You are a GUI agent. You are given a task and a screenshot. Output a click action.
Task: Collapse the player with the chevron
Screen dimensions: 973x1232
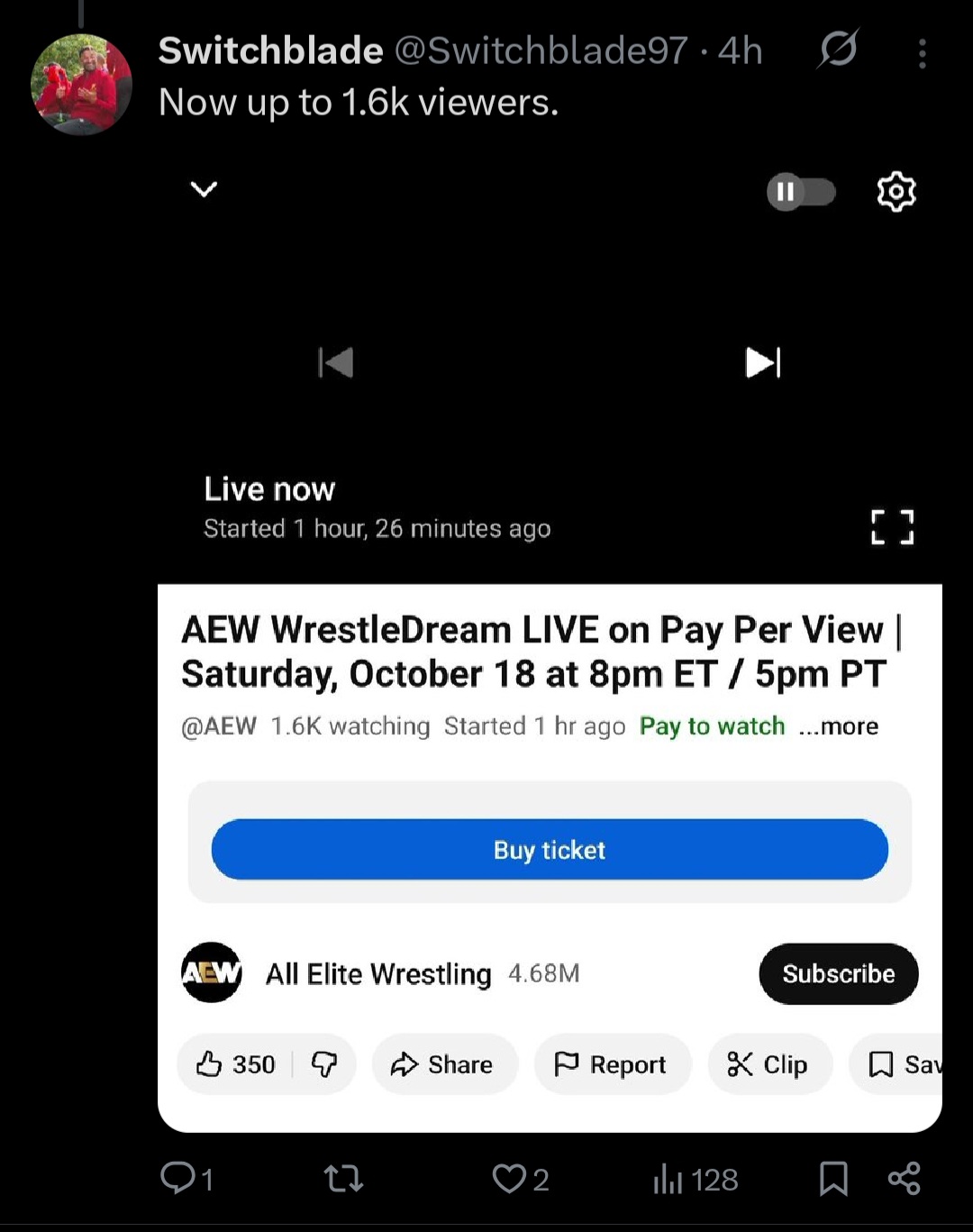click(x=205, y=189)
